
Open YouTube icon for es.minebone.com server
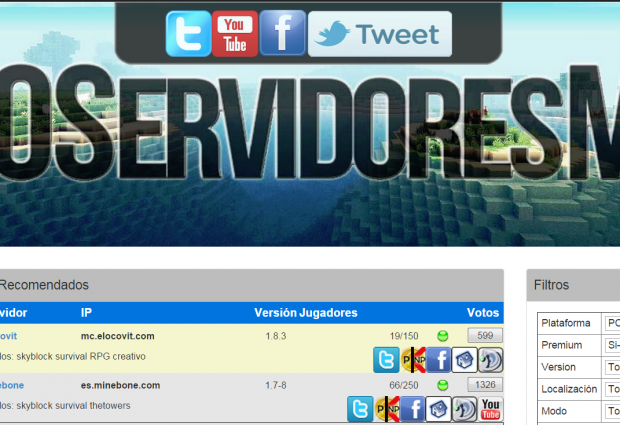[491, 409]
